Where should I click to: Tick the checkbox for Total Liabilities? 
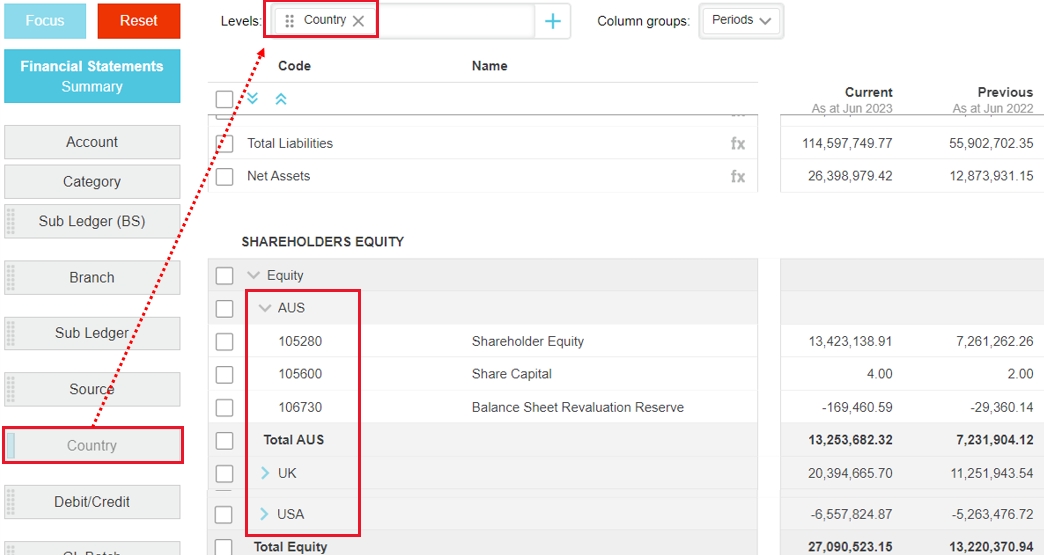225,144
